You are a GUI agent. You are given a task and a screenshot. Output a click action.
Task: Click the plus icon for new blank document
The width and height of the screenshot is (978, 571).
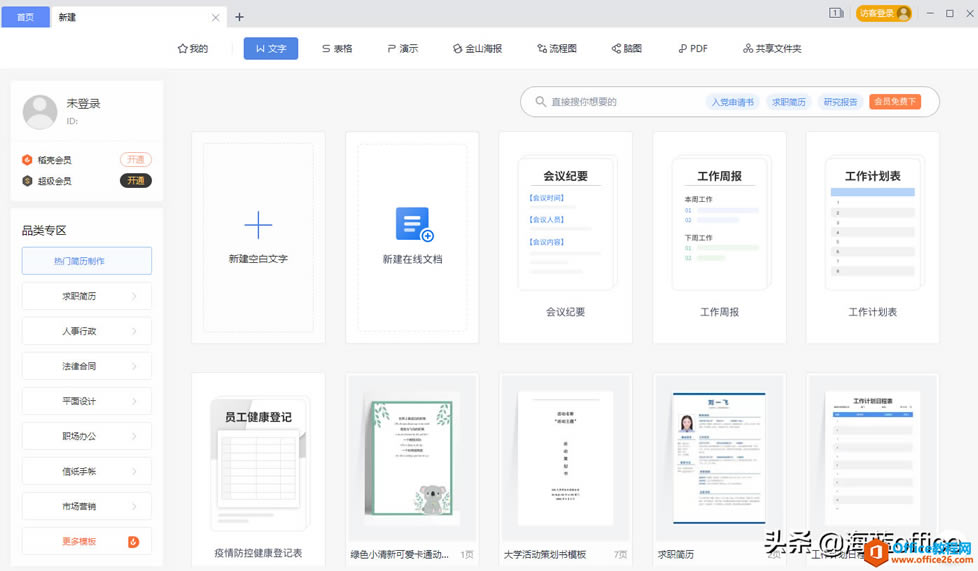point(258,225)
